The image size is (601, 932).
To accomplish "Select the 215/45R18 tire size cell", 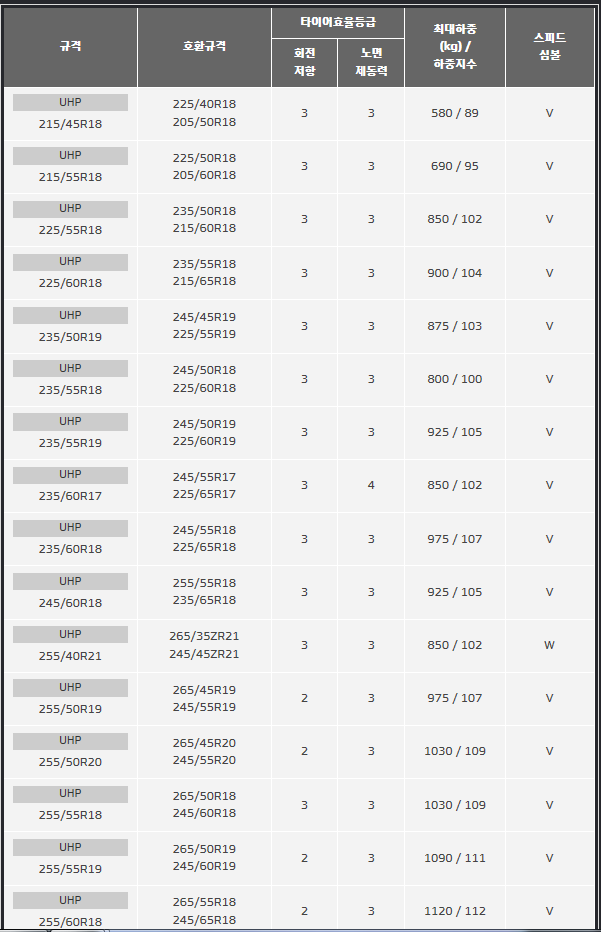I will coord(70,124).
